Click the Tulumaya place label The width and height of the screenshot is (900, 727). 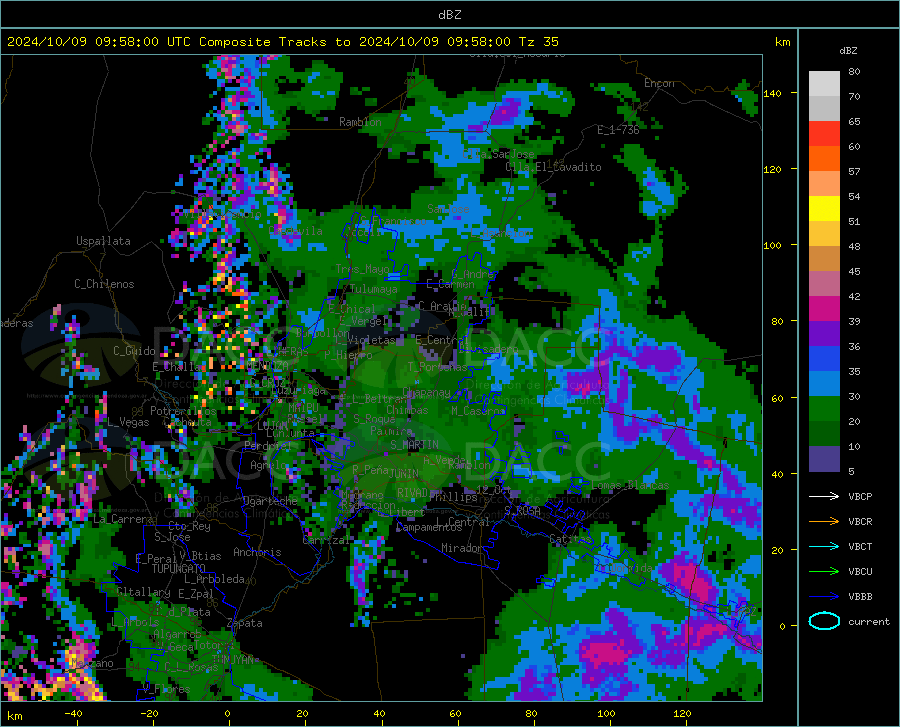tap(373, 289)
